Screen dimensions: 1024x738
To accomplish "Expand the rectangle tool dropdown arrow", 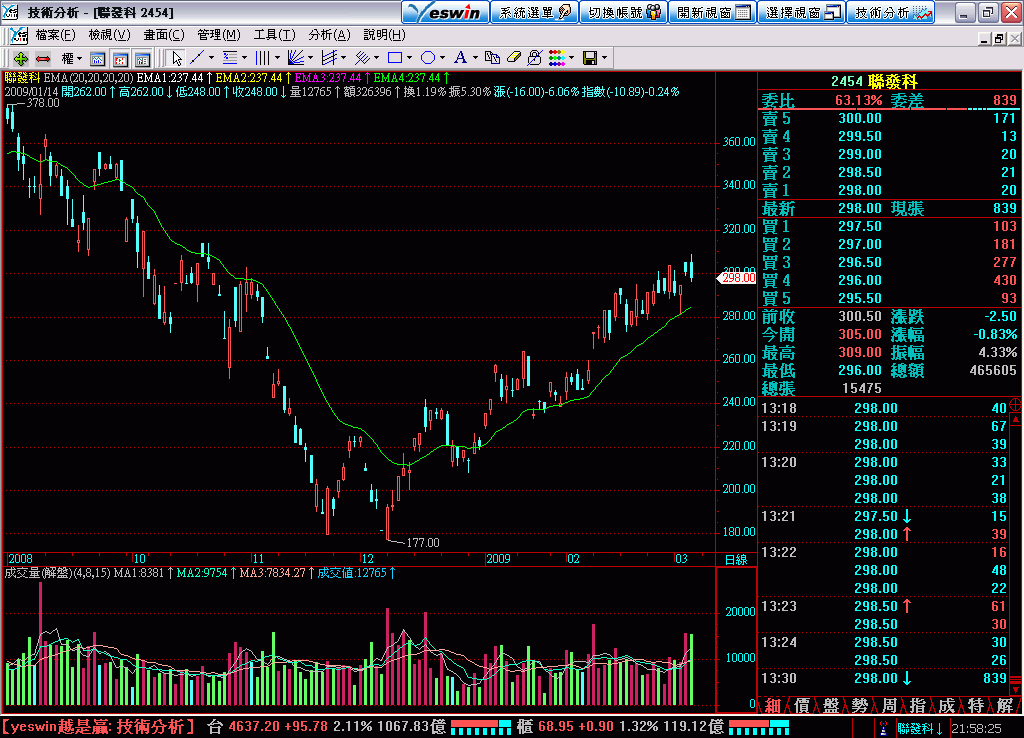I will (x=409, y=58).
